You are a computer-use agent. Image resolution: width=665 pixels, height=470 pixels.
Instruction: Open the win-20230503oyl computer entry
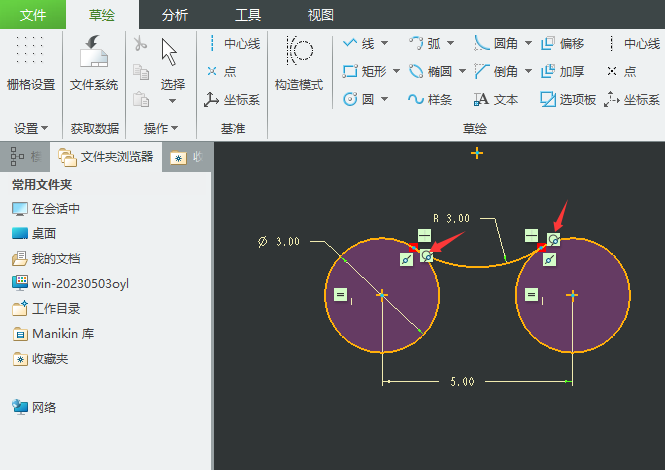click(x=70, y=283)
